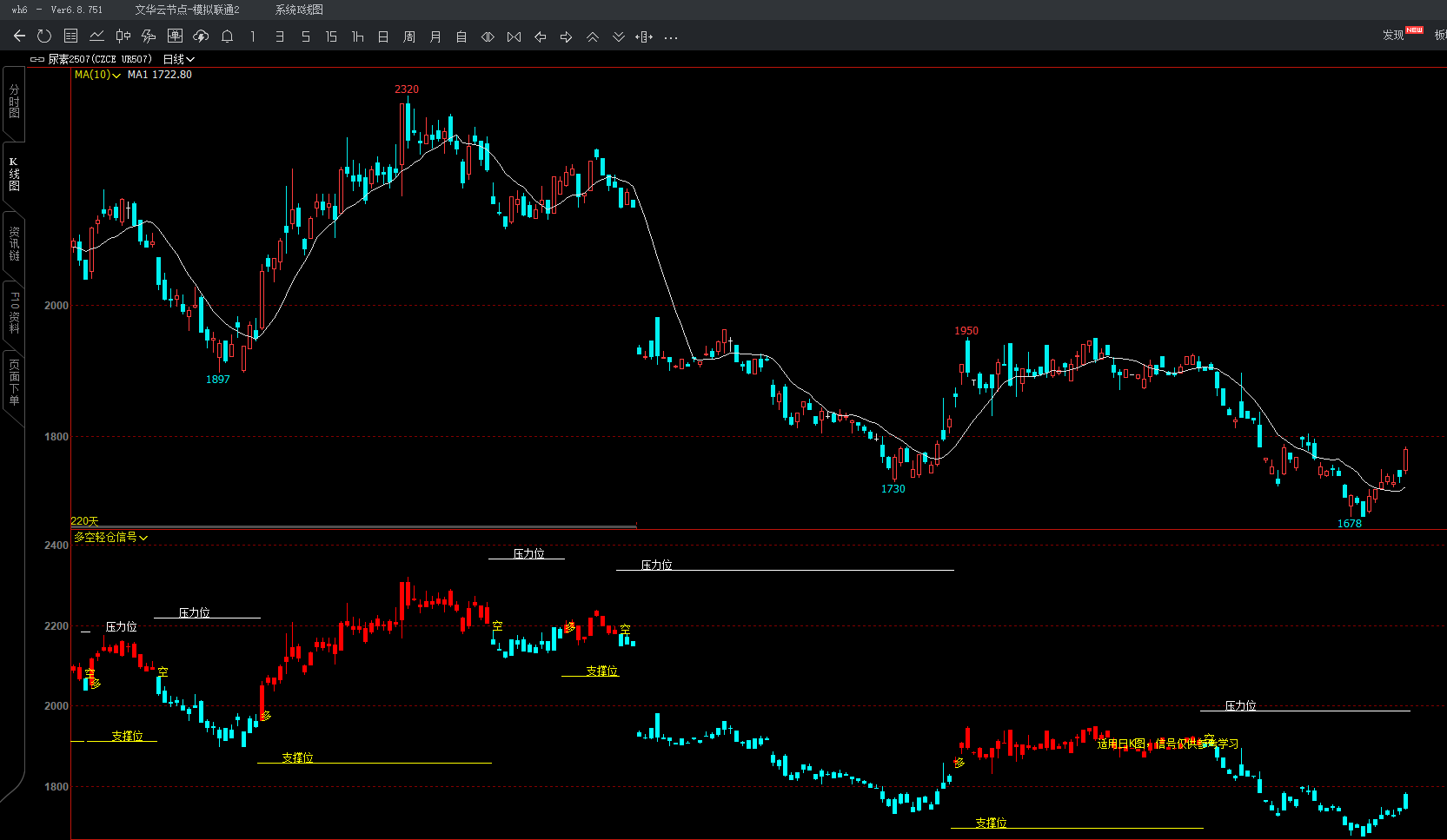Switch to the 5-minute period

tap(305, 36)
